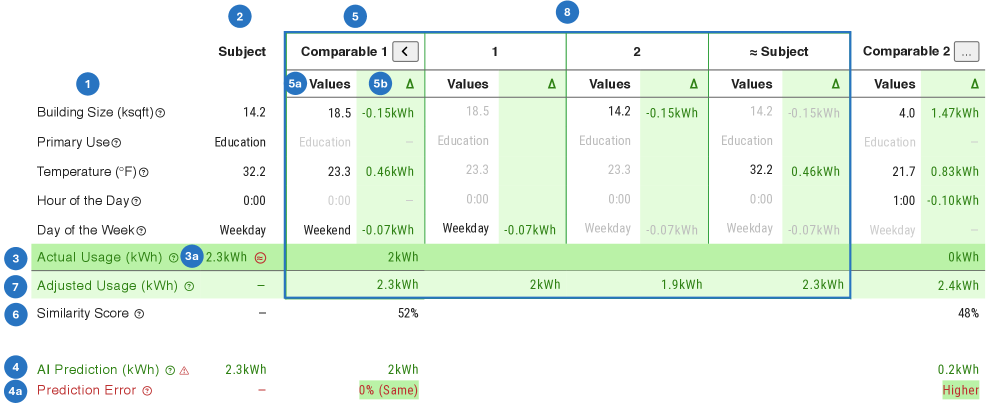This screenshot has width=996, height=417.
Task: Expand Comparable 2 using the ellipsis button
Action: click(x=966, y=51)
